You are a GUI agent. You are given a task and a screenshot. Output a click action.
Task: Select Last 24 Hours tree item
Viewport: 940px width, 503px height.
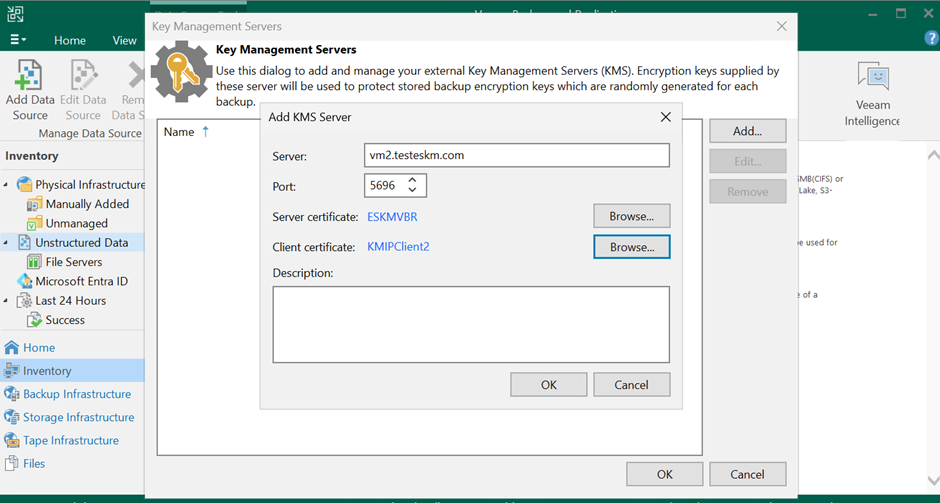click(x=71, y=300)
